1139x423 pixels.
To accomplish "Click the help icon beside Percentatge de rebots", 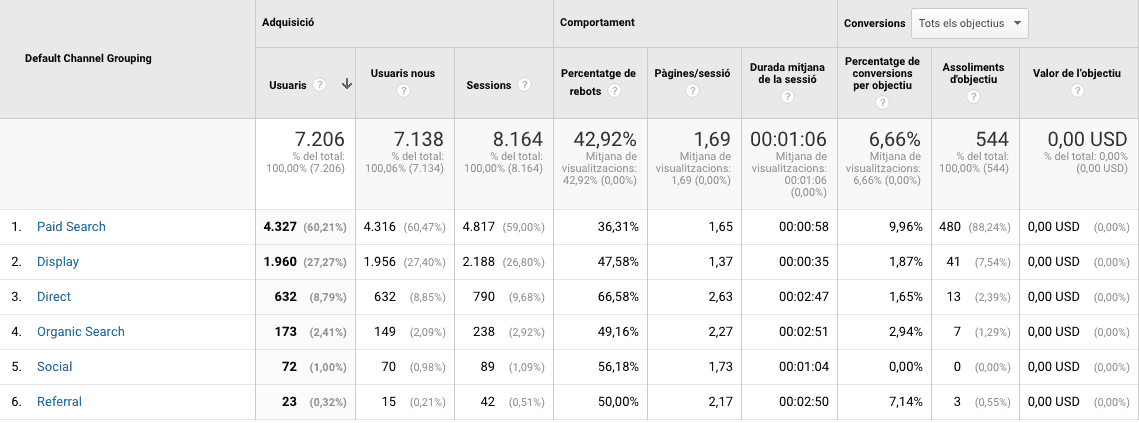I will point(614,91).
